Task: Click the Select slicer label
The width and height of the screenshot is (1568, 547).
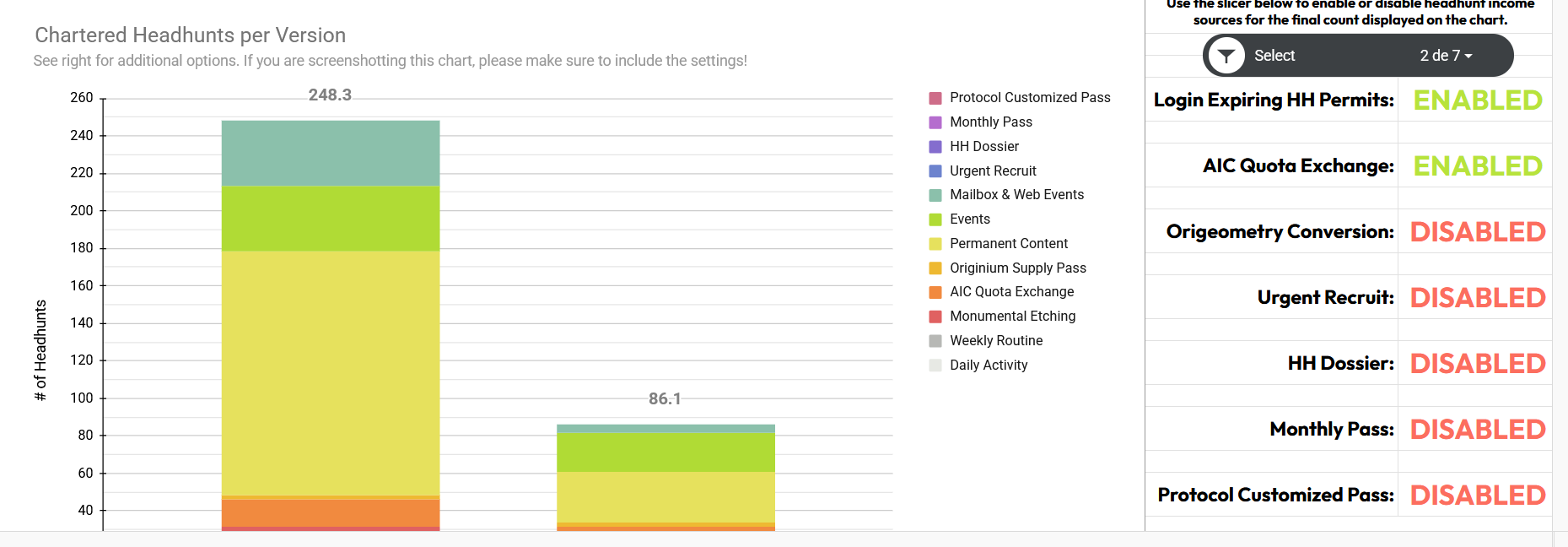Action: 1274,56
